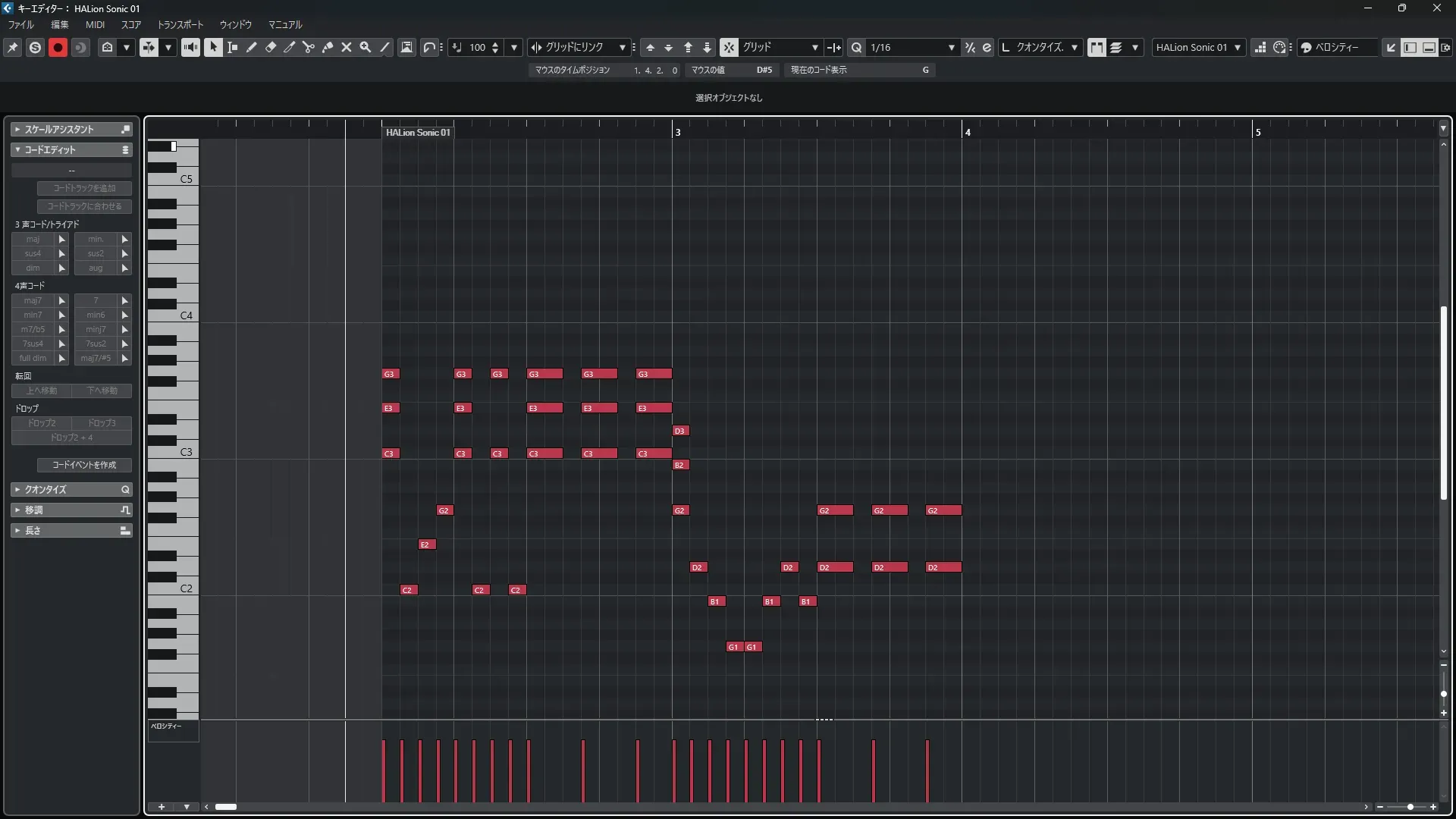Select the Draw pencil tool

(x=251, y=47)
